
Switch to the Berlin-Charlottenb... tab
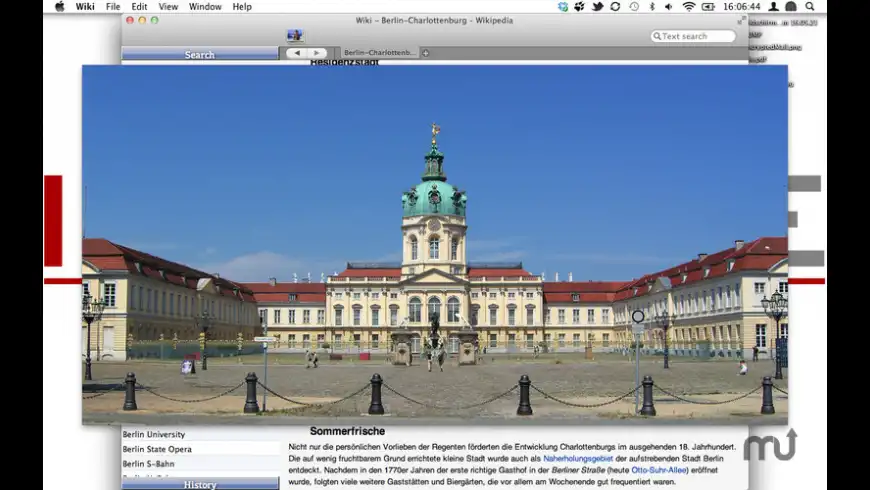(x=380, y=53)
